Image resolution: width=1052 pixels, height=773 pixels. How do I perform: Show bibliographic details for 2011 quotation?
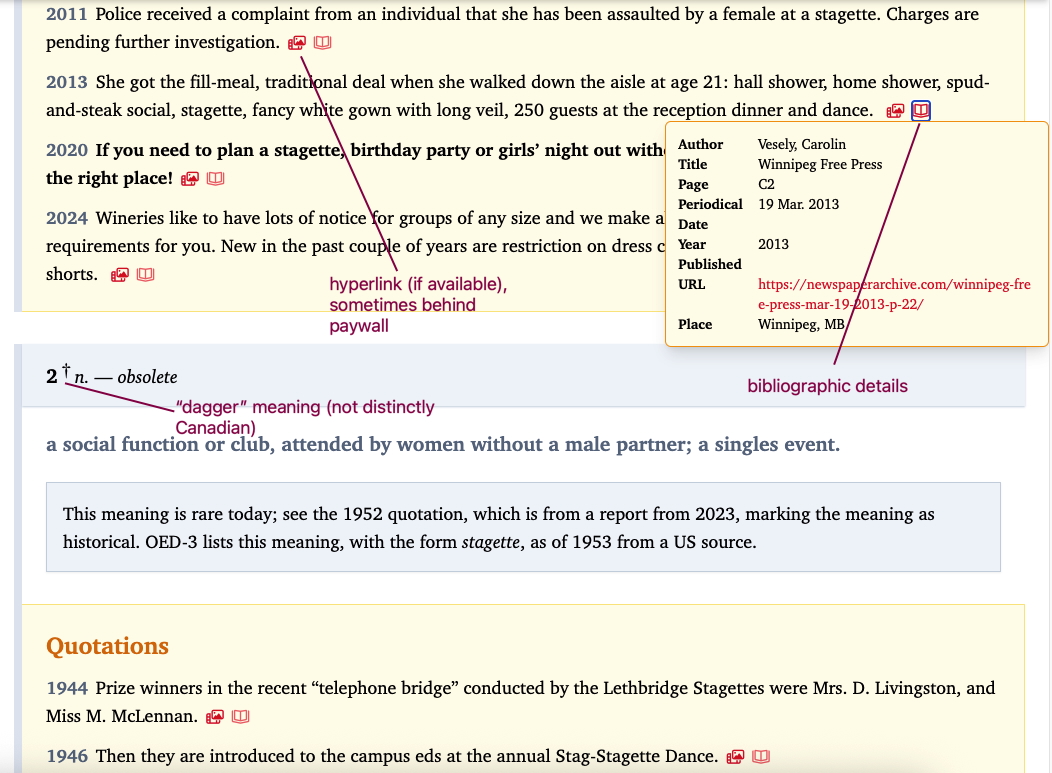coord(323,43)
